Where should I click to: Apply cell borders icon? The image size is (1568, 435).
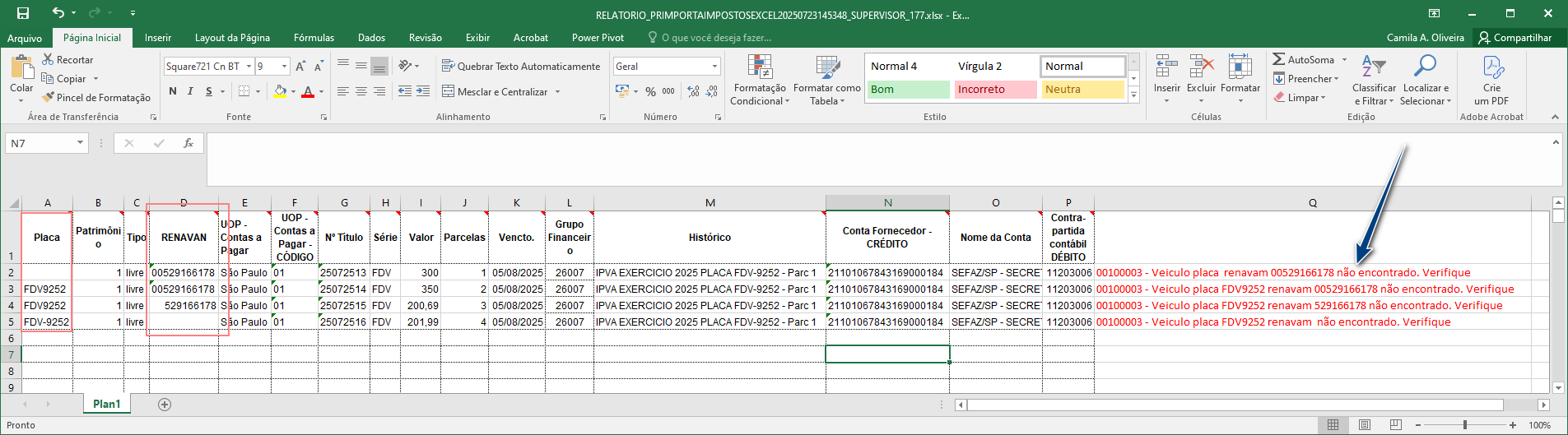click(x=244, y=91)
